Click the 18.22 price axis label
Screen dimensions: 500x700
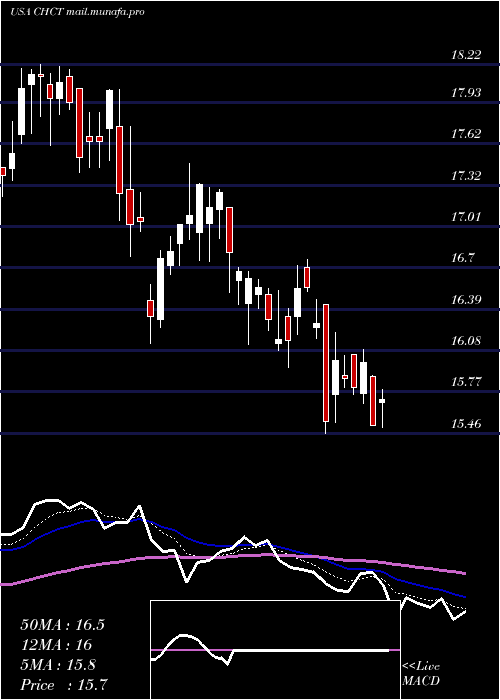click(x=467, y=55)
